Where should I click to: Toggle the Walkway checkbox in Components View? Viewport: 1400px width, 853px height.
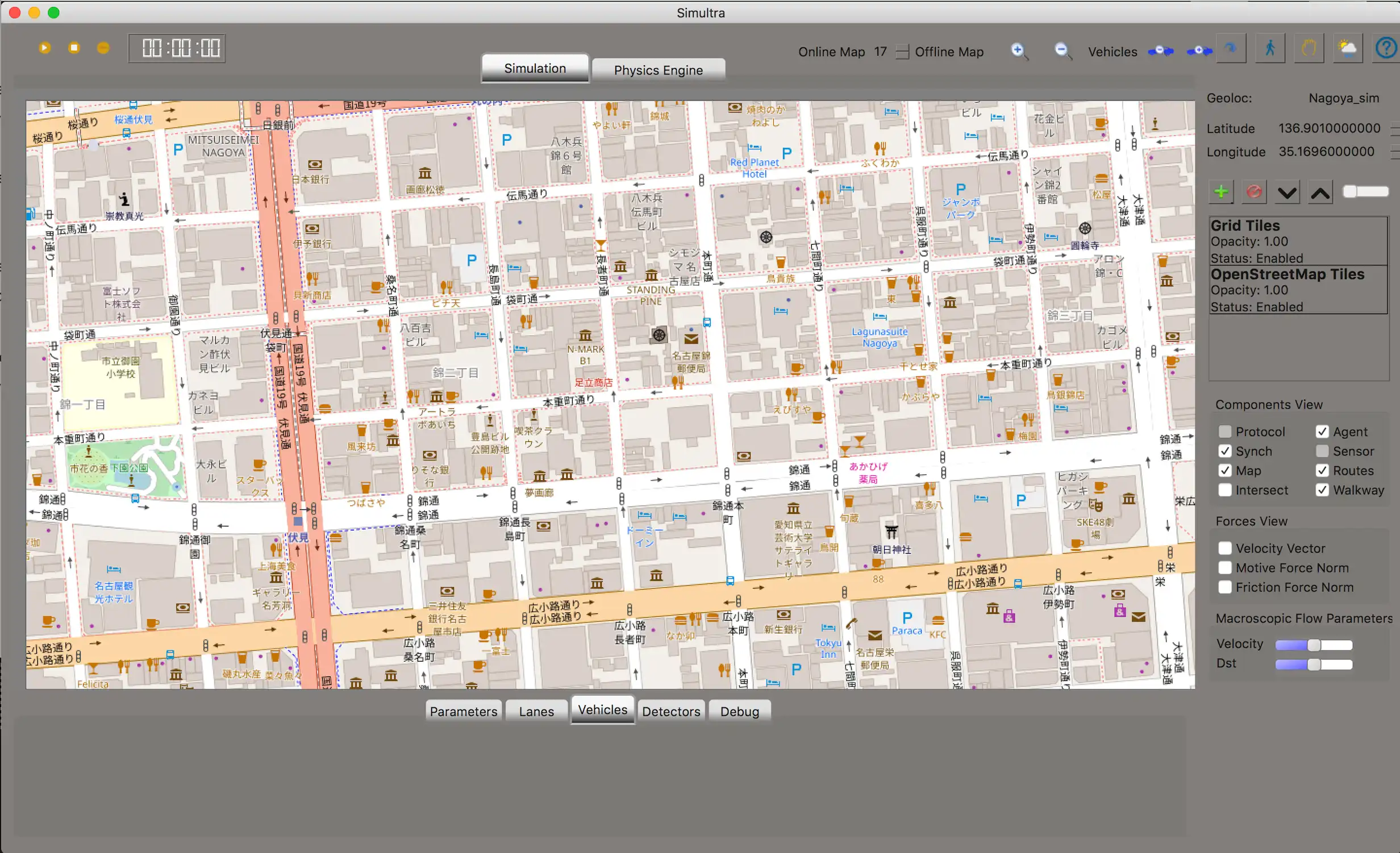[x=1322, y=490]
